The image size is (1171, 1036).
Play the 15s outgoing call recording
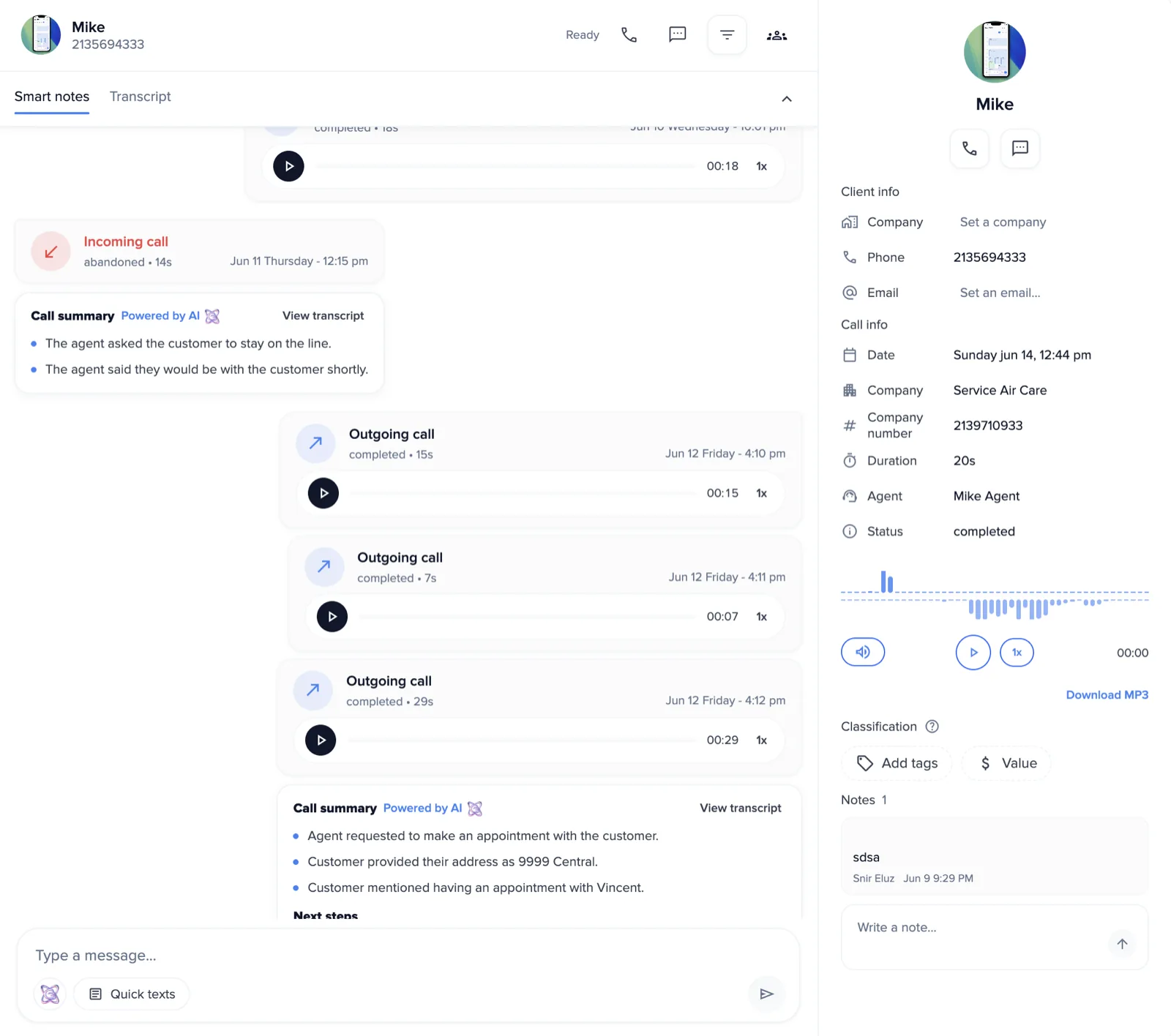(x=323, y=493)
